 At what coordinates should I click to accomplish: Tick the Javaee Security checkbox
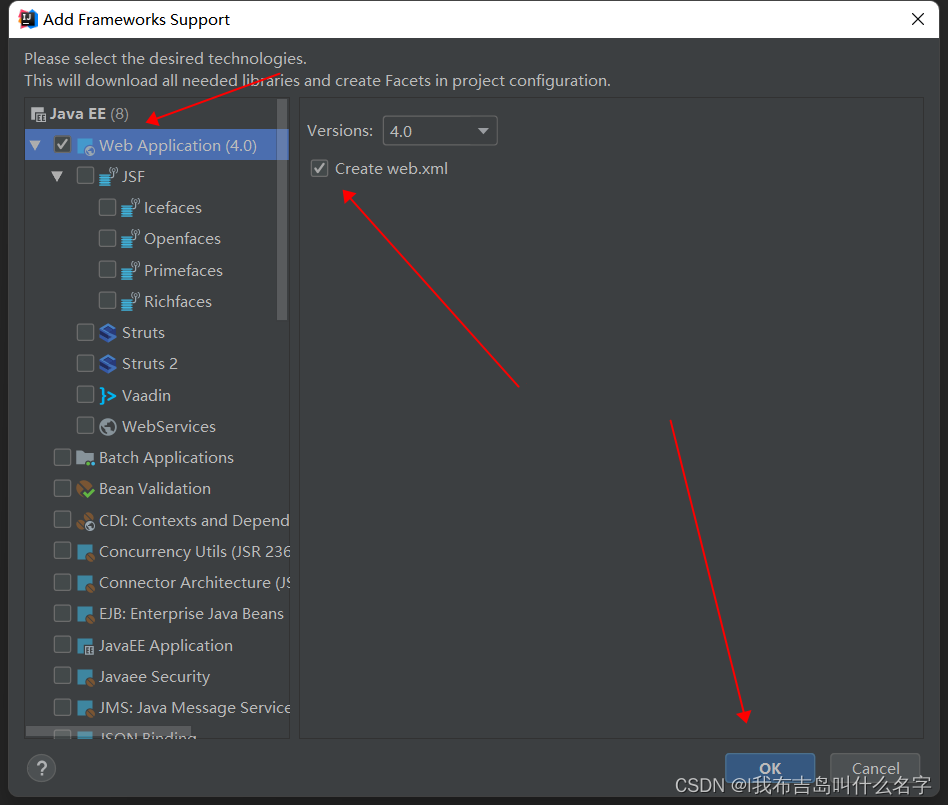(x=62, y=675)
